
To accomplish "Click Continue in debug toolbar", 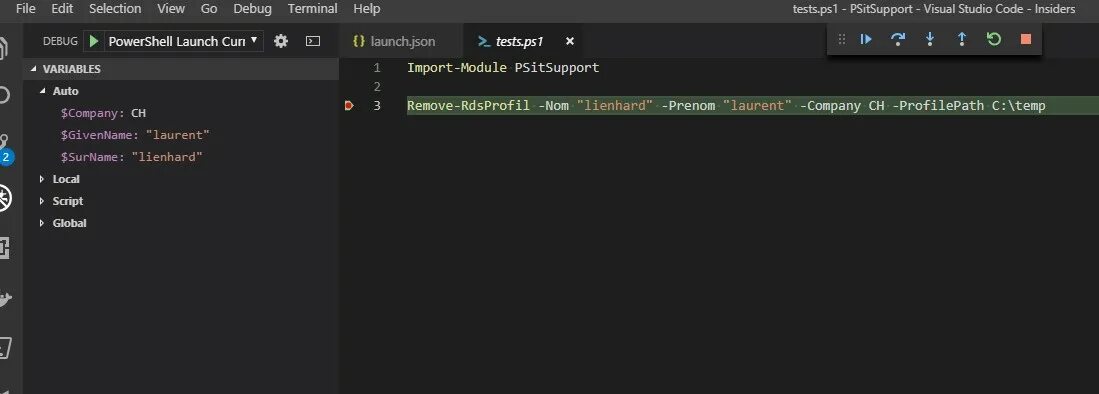I will (866, 39).
